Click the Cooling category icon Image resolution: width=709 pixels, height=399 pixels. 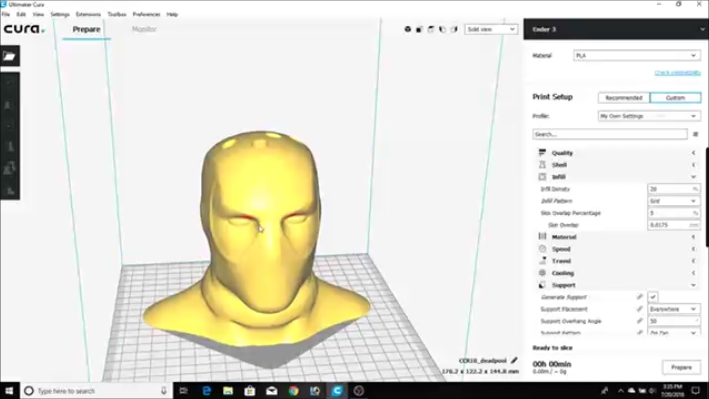[x=542, y=273]
